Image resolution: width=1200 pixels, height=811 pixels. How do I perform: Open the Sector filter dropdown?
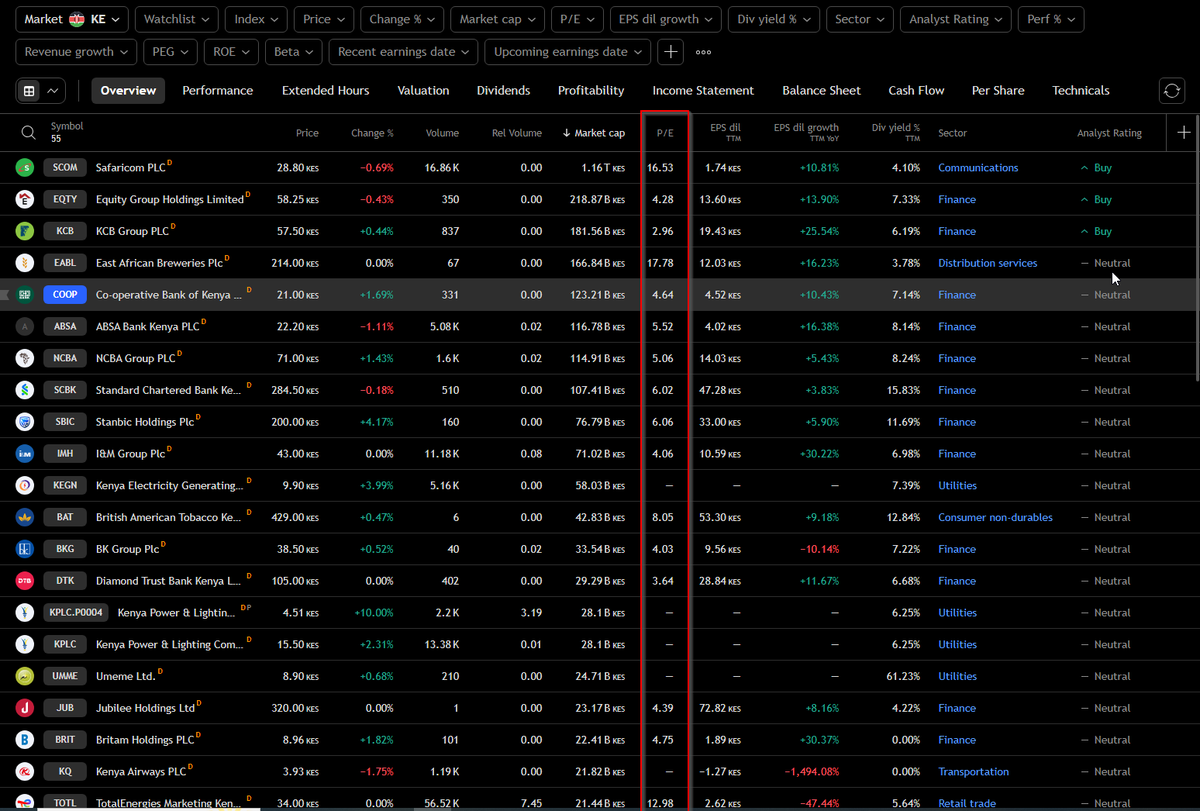(x=860, y=20)
